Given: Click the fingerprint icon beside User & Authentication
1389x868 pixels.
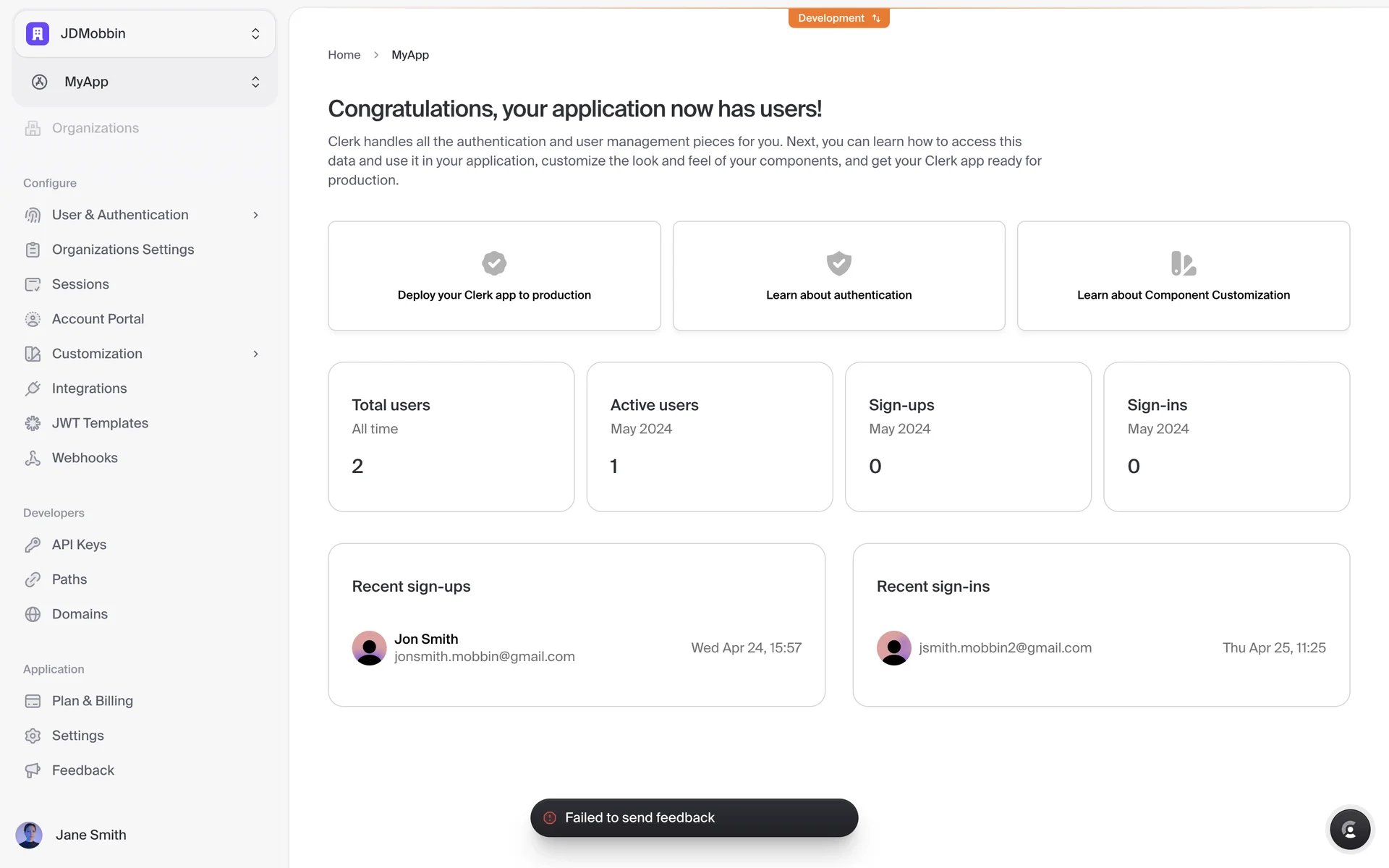Looking at the screenshot, I should (33, 215).
